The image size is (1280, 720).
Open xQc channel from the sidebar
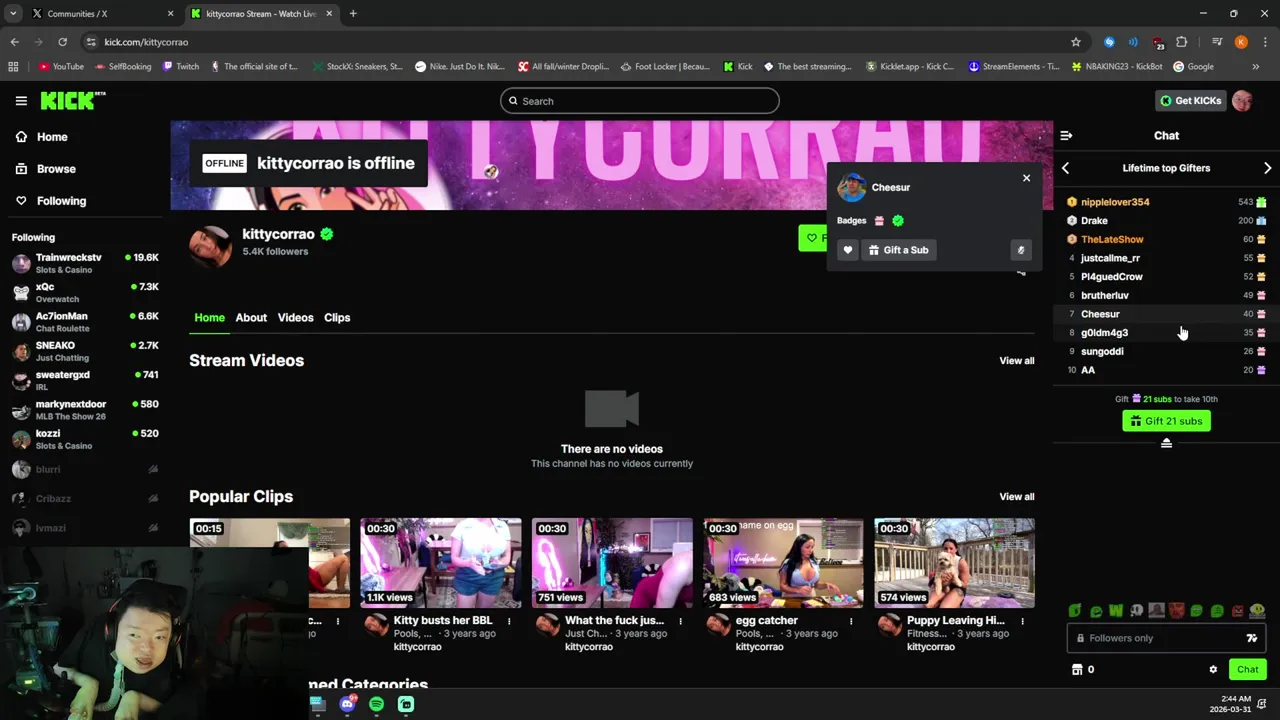tap(85, 292)
